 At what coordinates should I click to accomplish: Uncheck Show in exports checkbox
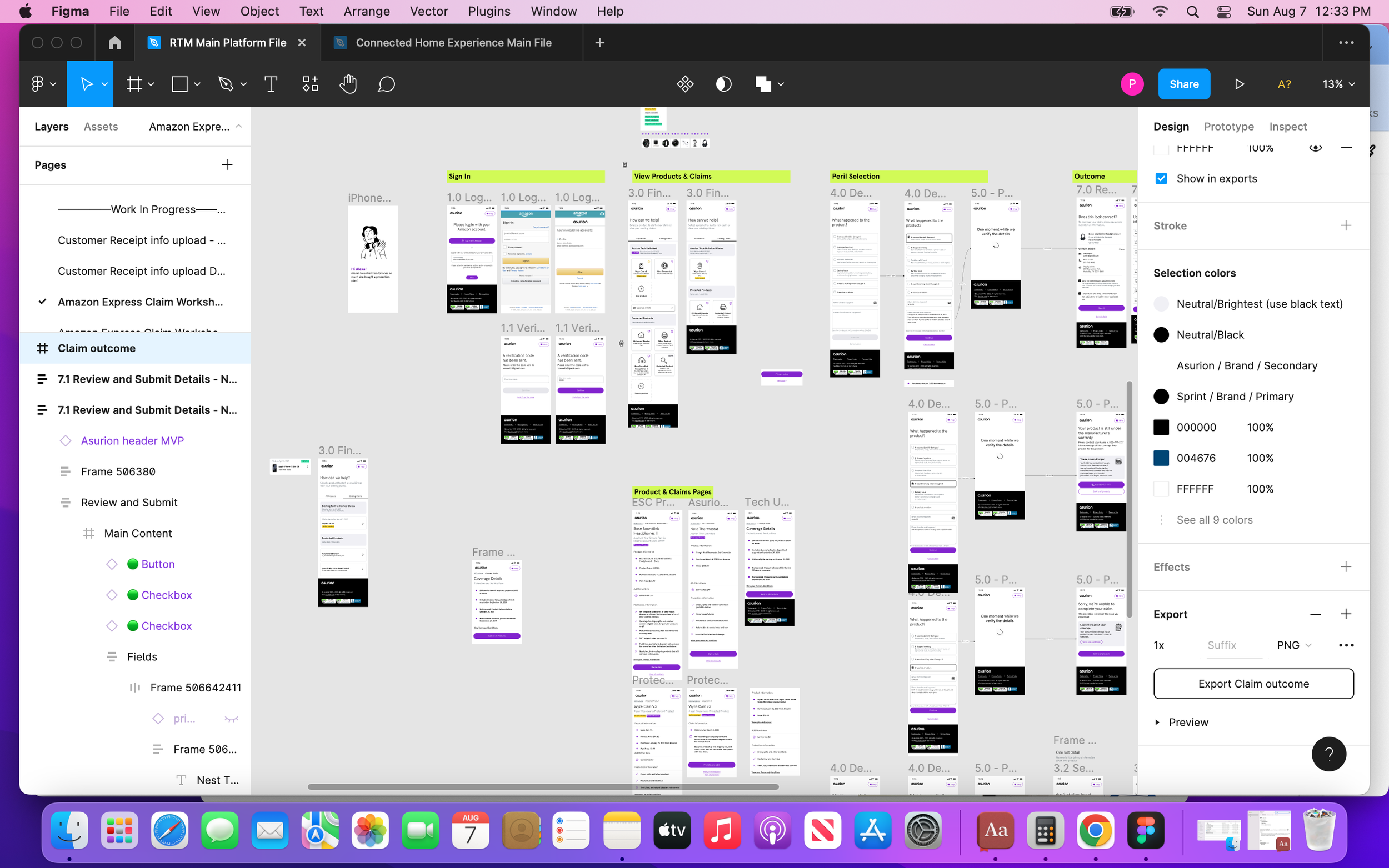(1161, 178)
